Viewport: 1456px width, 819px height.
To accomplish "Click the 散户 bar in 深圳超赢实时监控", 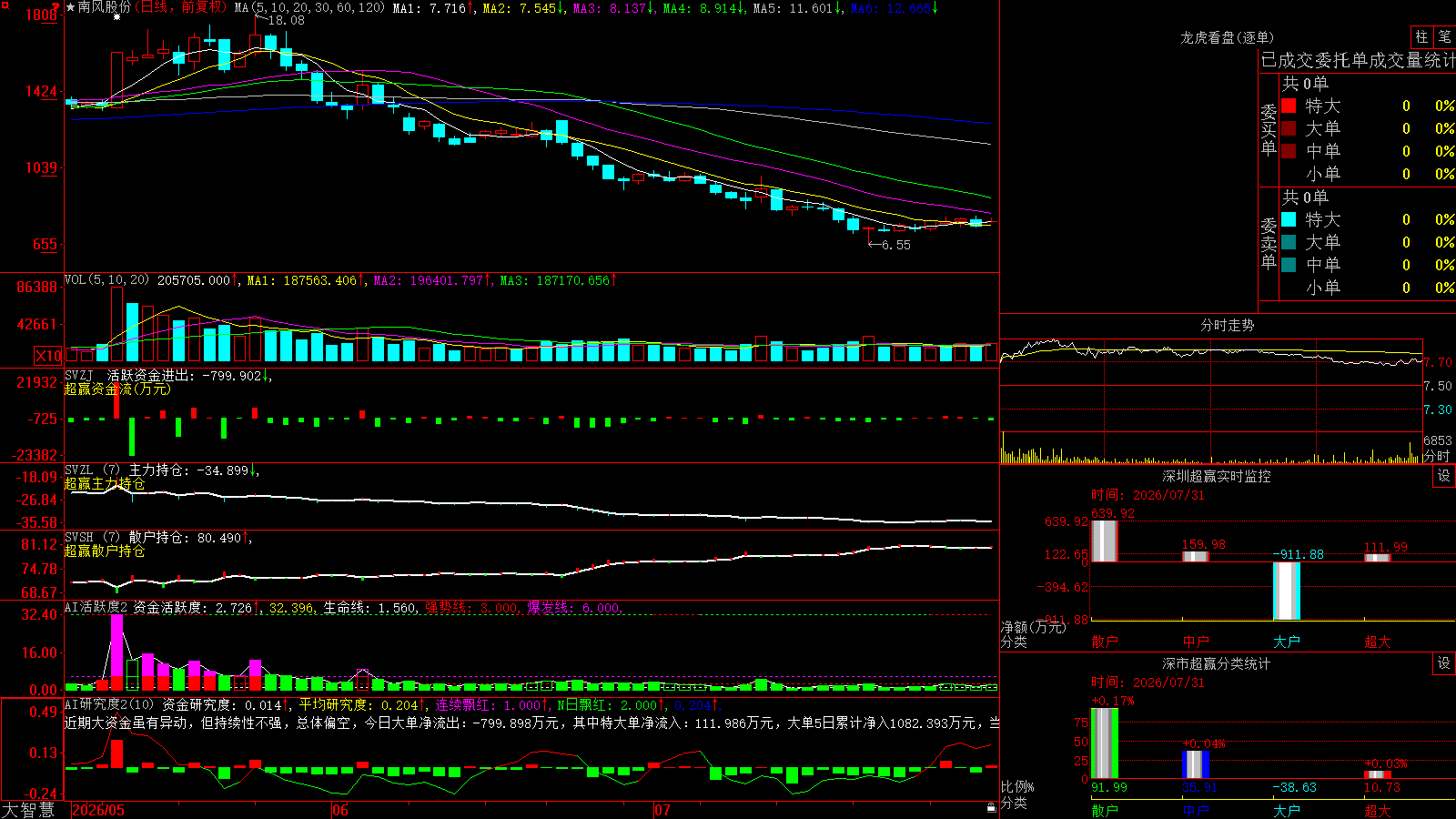I will click(1104, 541).
